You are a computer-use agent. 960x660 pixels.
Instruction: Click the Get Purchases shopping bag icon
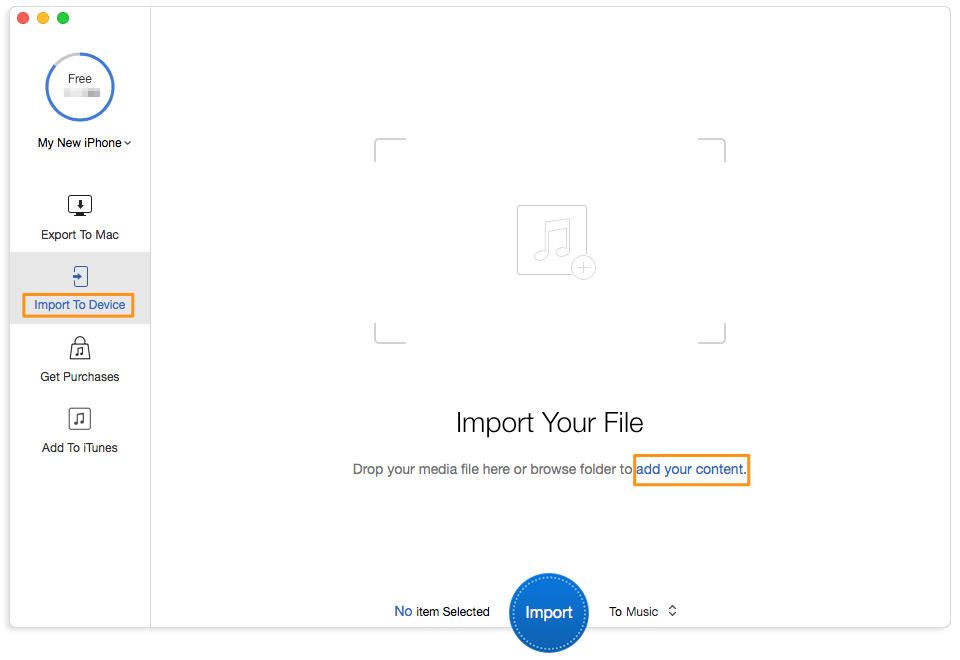click(x=80, y=348)
